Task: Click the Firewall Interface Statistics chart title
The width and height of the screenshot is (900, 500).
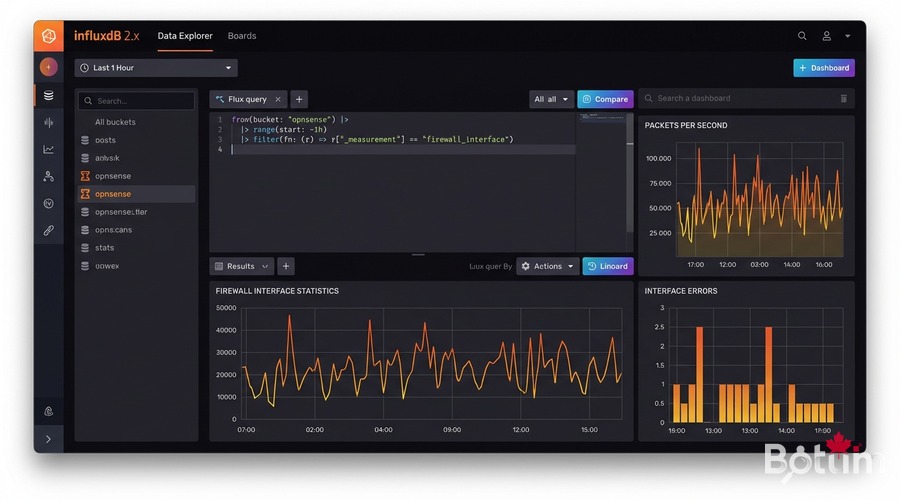Action: pyautogui.click(x=277, y=291)
